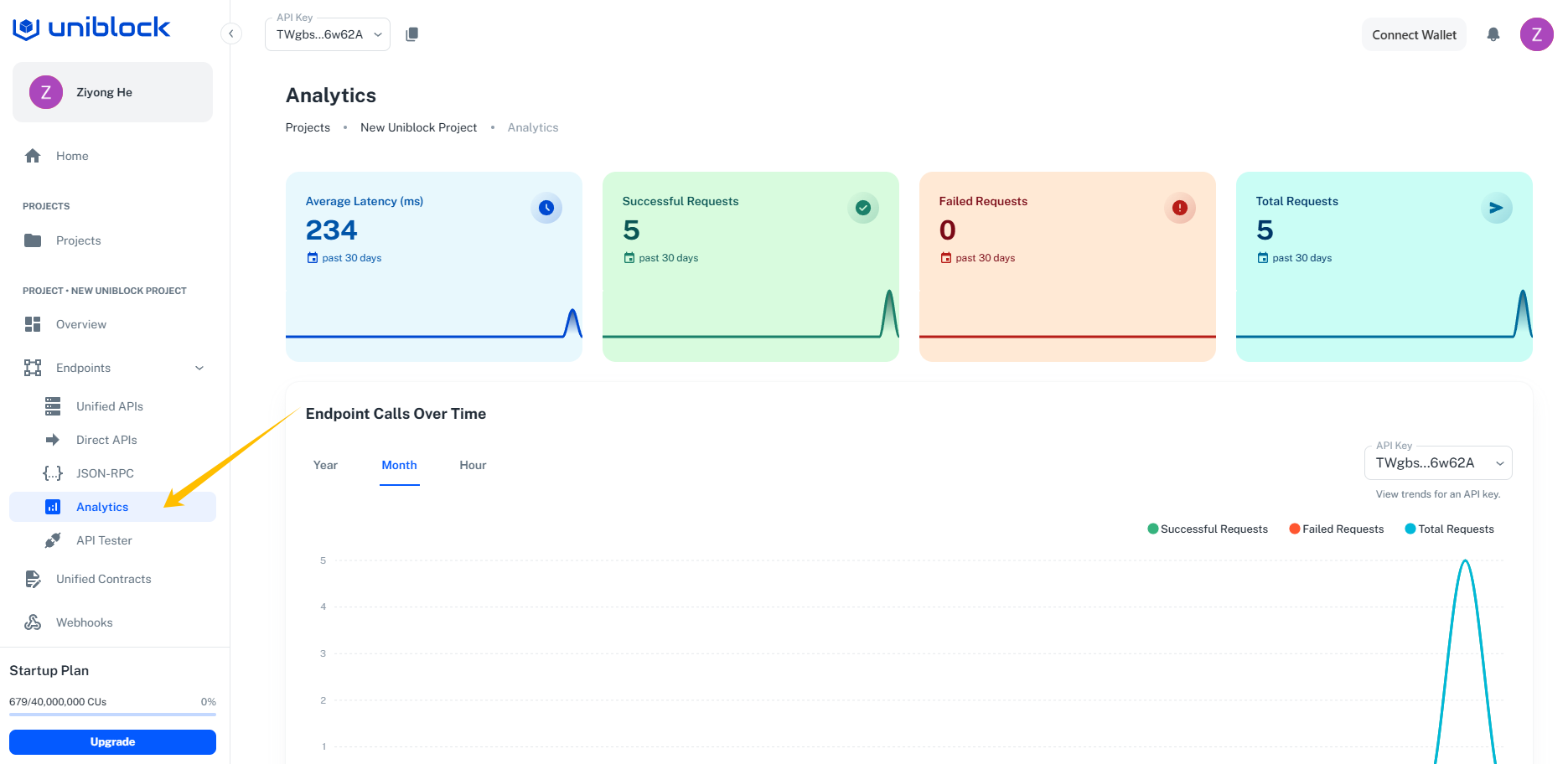Click the Upgrade button
This screenshot has width=1568, height=764.
[x=112, y=742]
